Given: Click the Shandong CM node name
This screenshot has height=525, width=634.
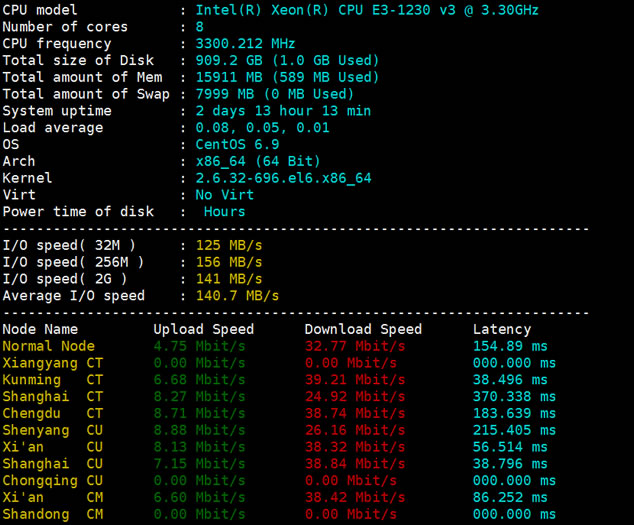Looking at the screenshot, I should point(52,514).
